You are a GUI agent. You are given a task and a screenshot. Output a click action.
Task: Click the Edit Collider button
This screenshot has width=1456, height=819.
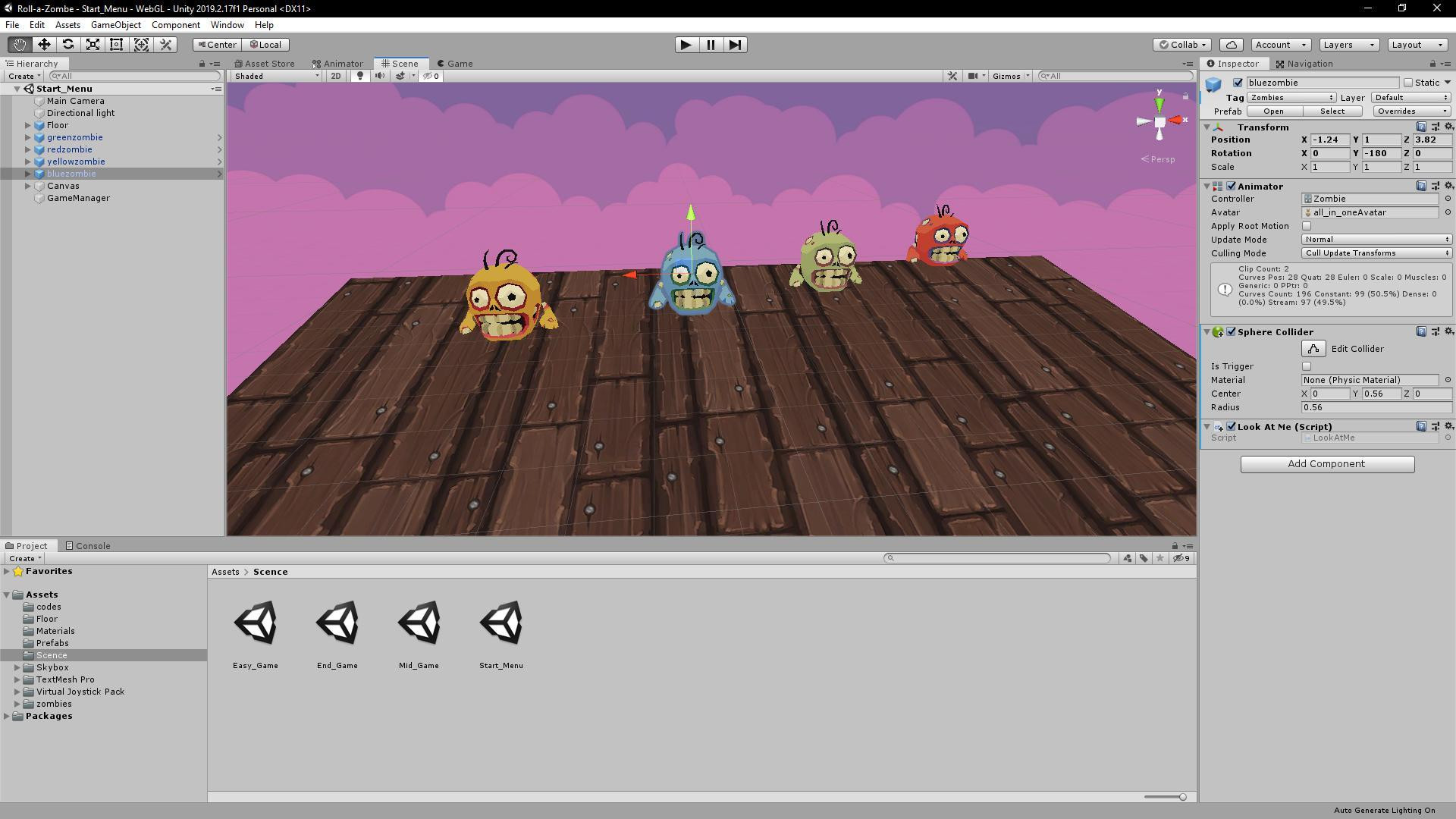pyautogui.click(x=1313, y=349)
